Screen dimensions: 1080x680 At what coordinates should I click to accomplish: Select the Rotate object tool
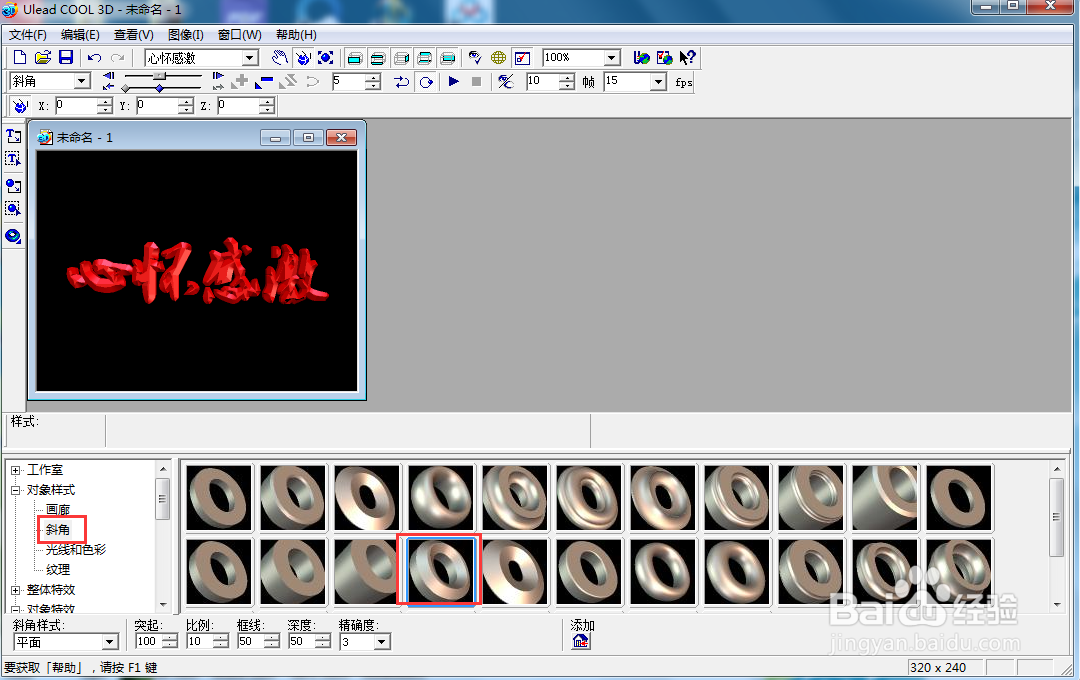click(302, 58)
